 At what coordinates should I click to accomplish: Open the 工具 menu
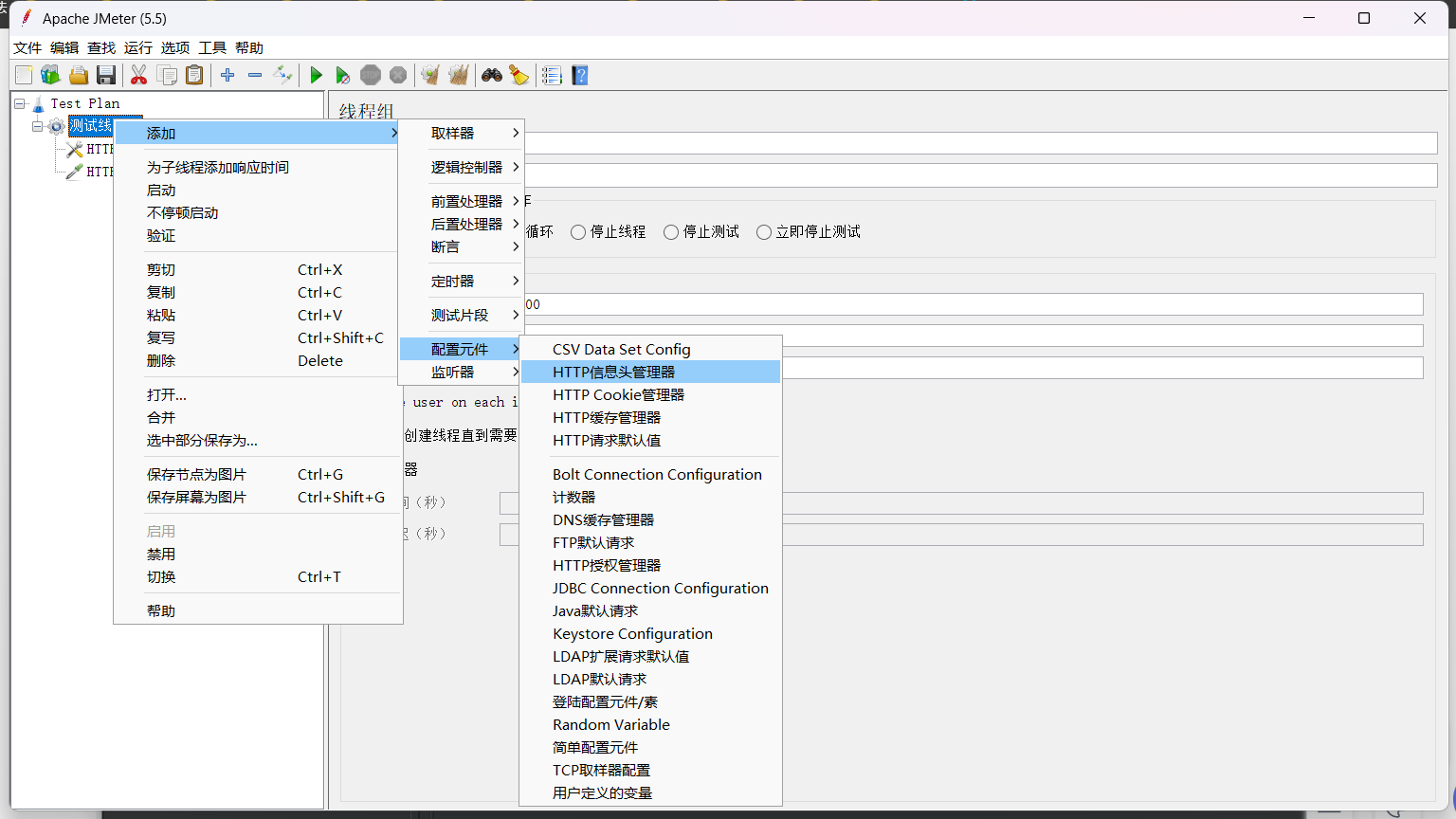coord(212,48)
